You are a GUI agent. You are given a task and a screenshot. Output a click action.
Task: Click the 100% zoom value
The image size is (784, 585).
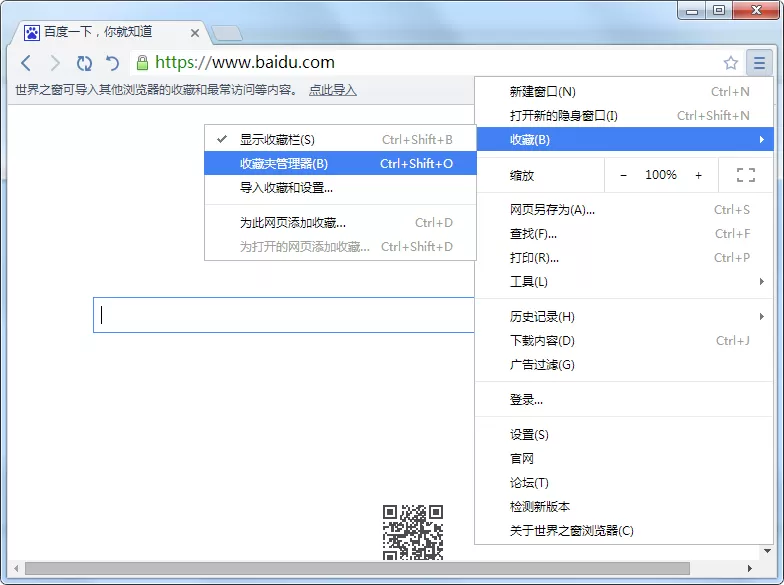point(660,174)
